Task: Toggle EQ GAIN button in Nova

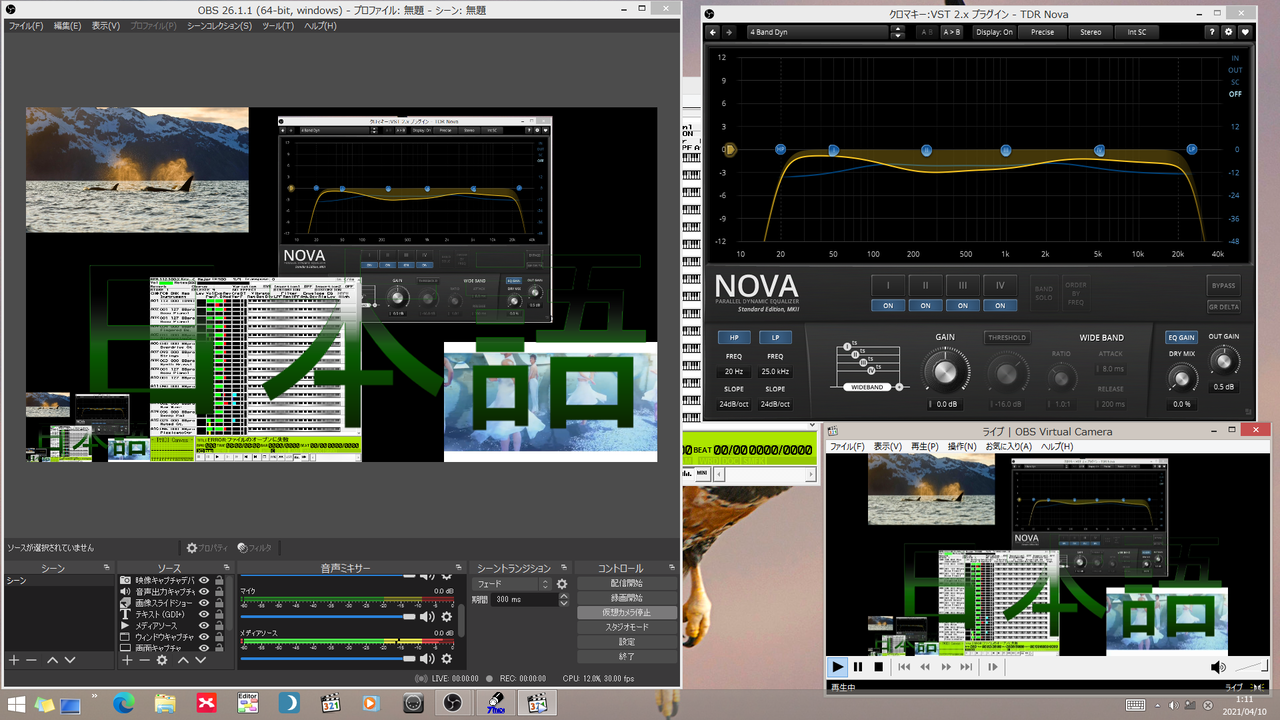Action: [1182, 338]
